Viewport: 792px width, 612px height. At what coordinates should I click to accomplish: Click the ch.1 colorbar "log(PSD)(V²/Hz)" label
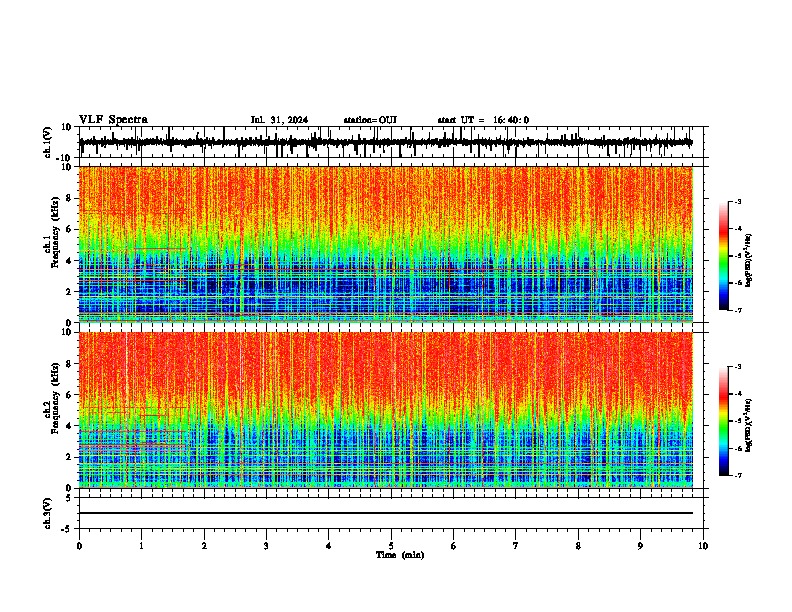748,261
